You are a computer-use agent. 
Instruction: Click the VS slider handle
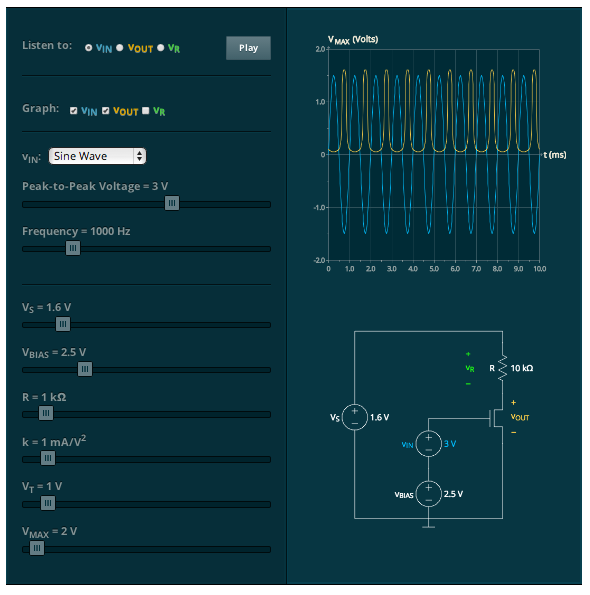63,324
